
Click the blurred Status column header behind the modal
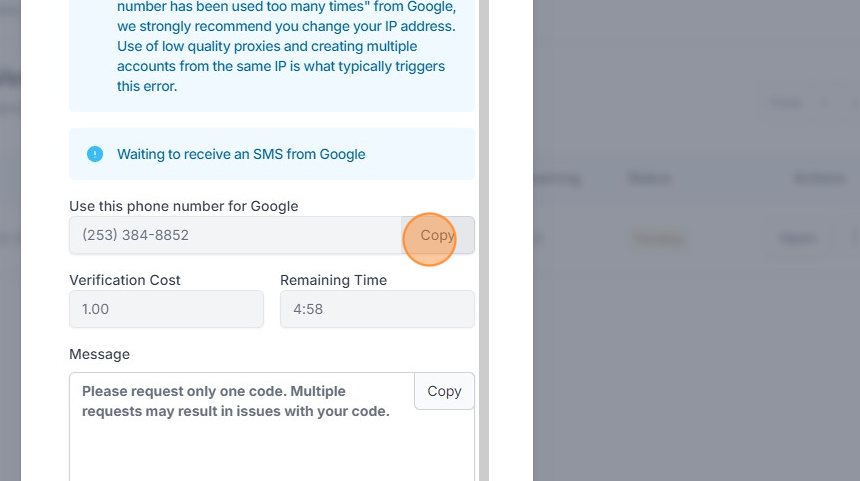click(x=649, y=178)
